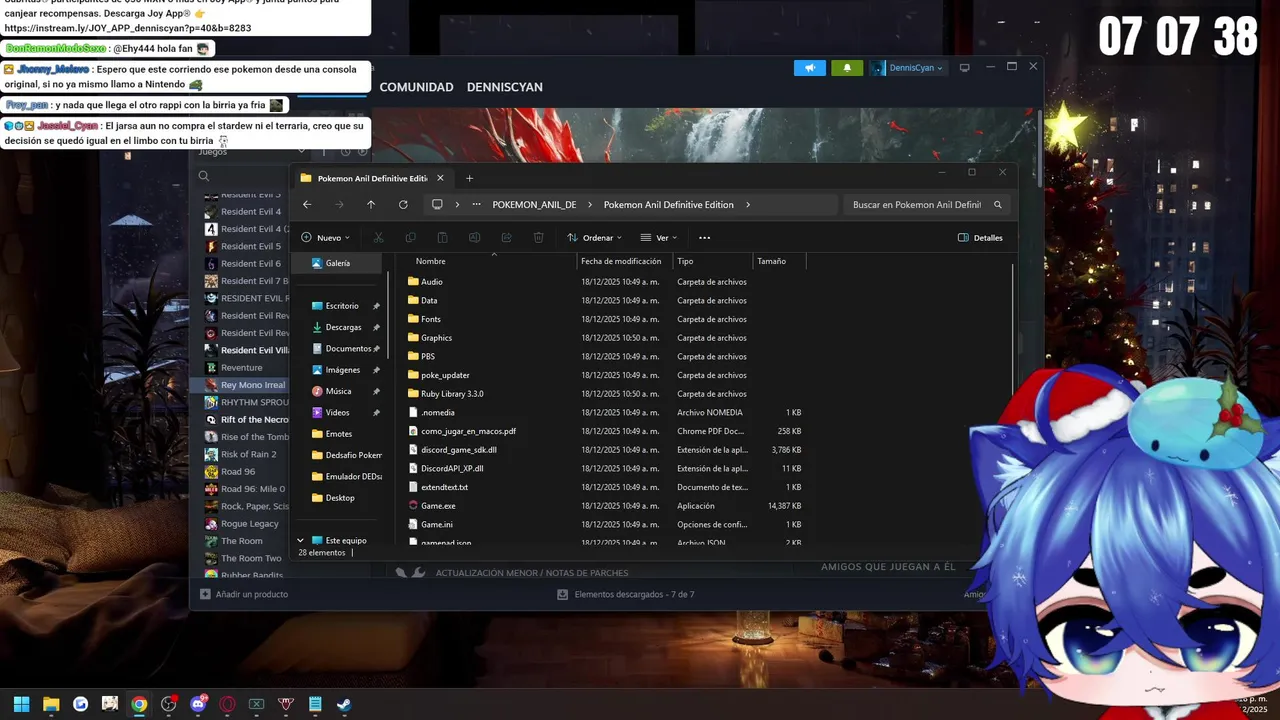This screenshot has width=1280, height=720.
Task: Open Música in the navigation pane
Action: (x=338, y=391)
